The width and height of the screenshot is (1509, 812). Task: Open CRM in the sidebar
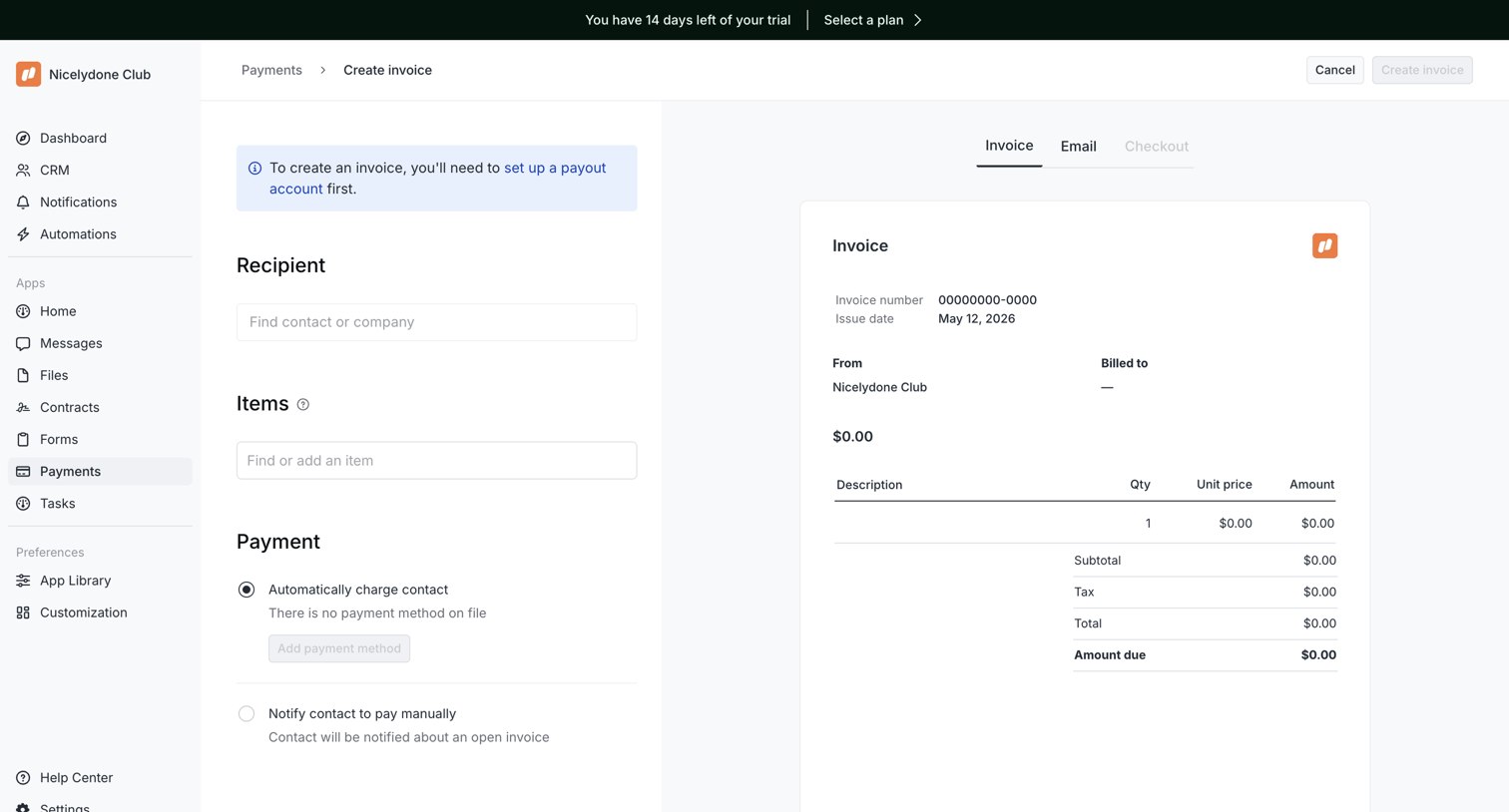100,170
